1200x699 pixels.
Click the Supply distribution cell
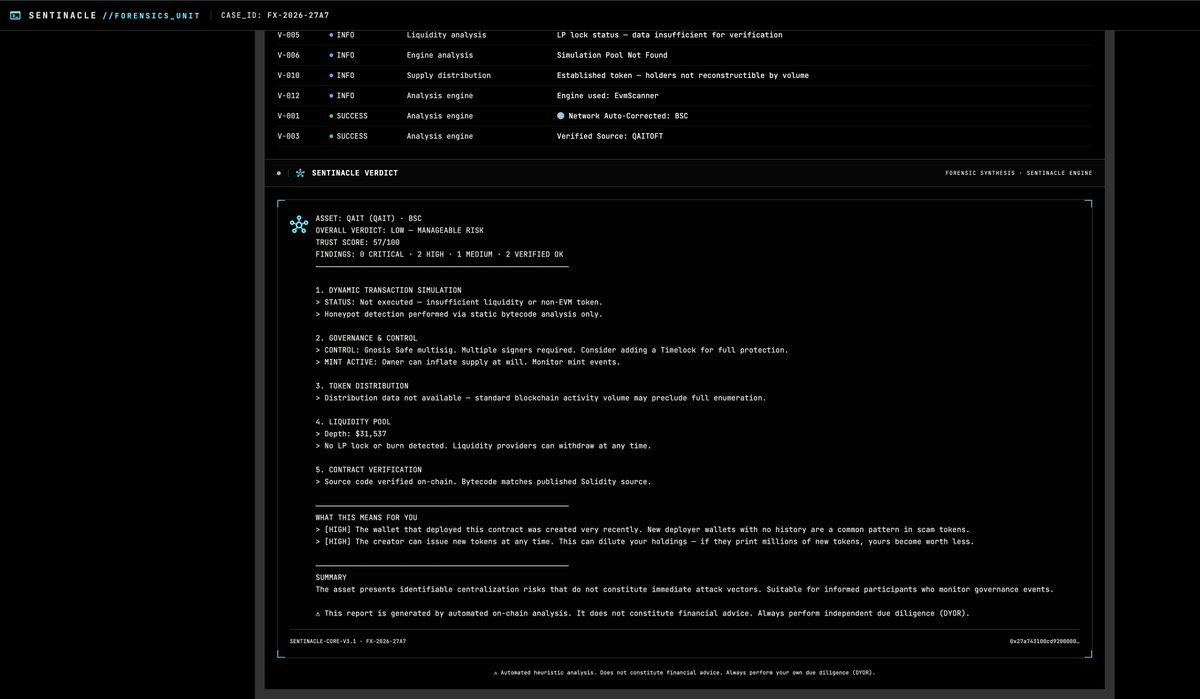[x=449, y=75]
